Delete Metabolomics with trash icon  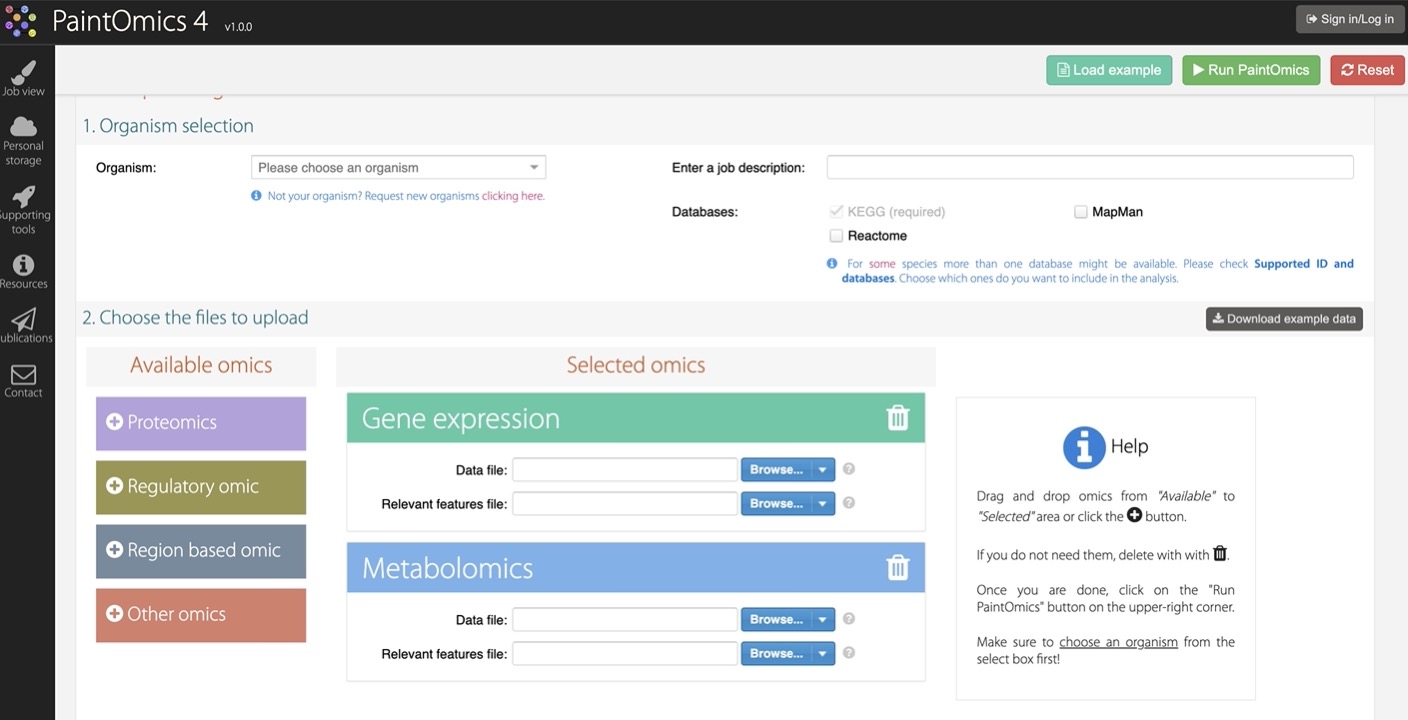[x=898, y=568]
